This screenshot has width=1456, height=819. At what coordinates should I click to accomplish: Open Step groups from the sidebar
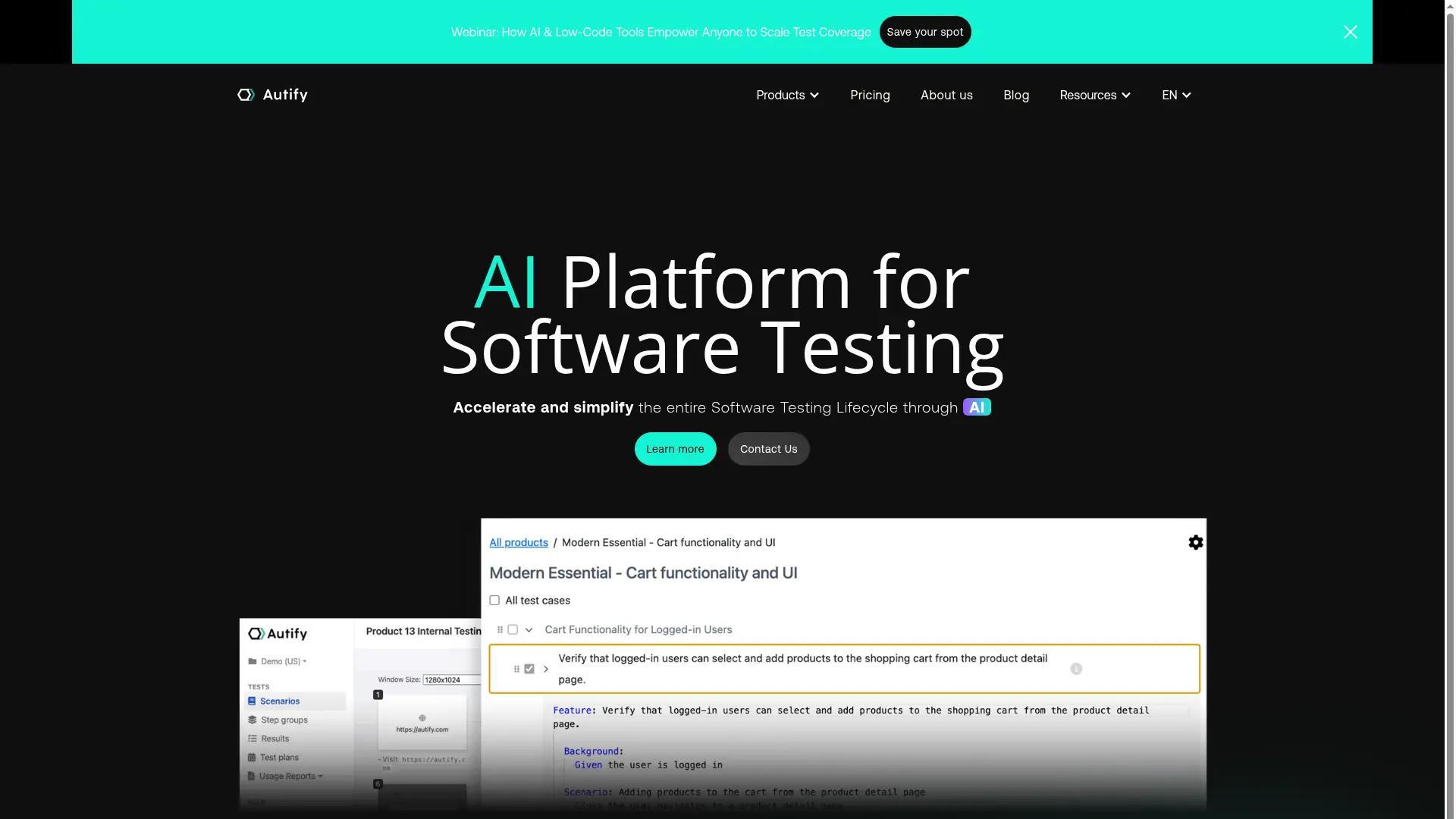[283, 719]
